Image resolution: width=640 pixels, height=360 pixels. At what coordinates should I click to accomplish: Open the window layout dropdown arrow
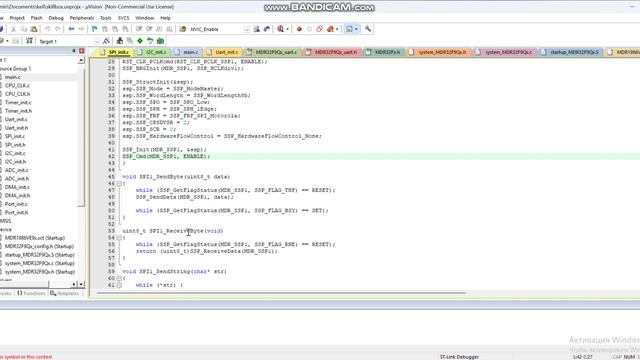(356, 29)
